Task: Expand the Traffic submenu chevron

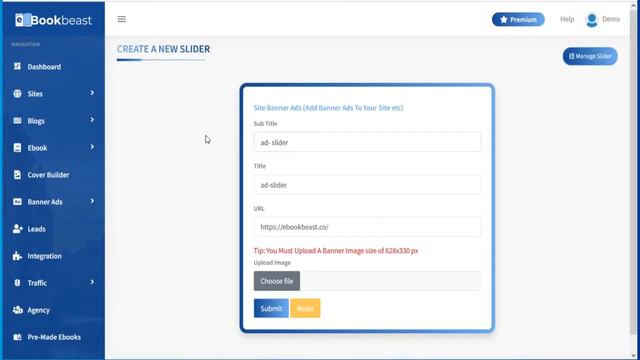Action: 92,282
